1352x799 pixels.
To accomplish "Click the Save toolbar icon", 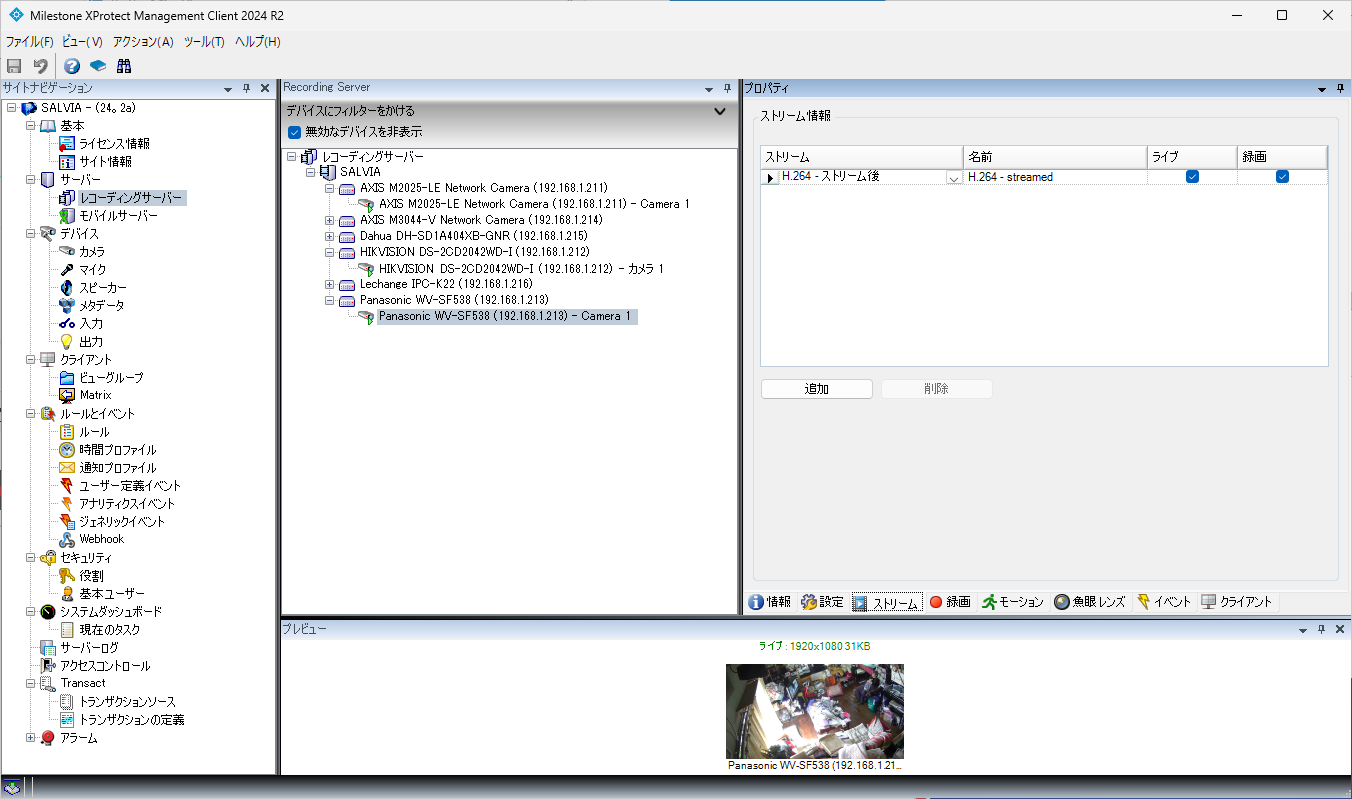I will [14, 66].
